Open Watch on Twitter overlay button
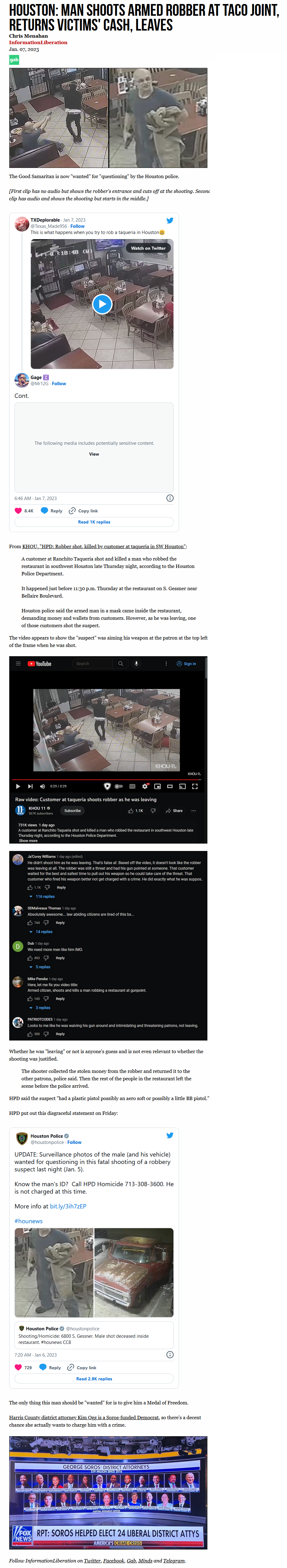This screenshot has width=287, height=1568. click(148, 248)
